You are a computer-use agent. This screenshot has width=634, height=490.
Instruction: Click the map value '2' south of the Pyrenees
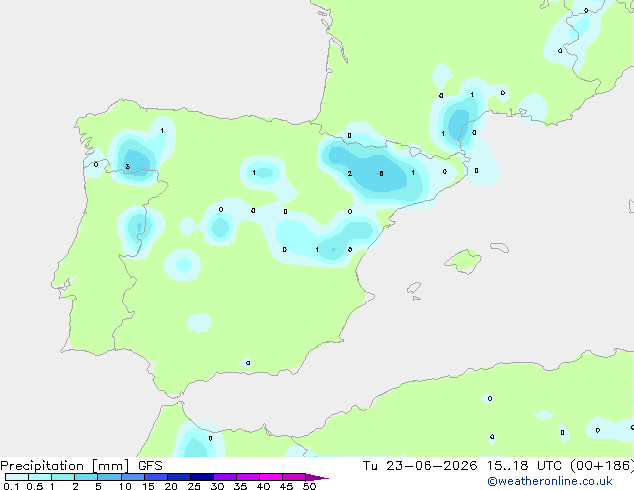(350, 173)
